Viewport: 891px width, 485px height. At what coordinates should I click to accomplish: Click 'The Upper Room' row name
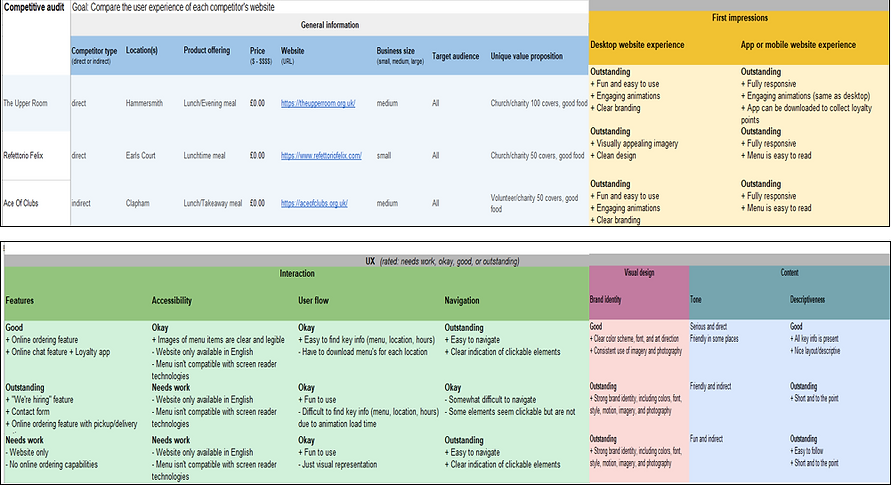pyautogui.click(x=26, y=103)
